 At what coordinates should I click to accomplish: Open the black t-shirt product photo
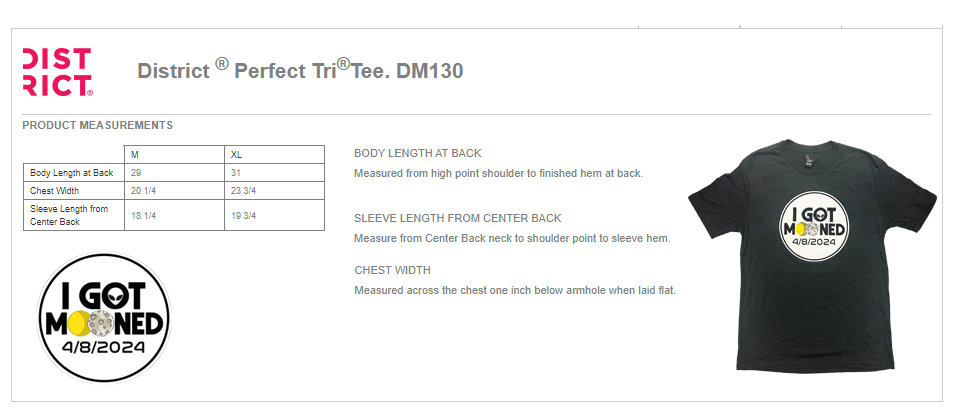click(812, 255)
